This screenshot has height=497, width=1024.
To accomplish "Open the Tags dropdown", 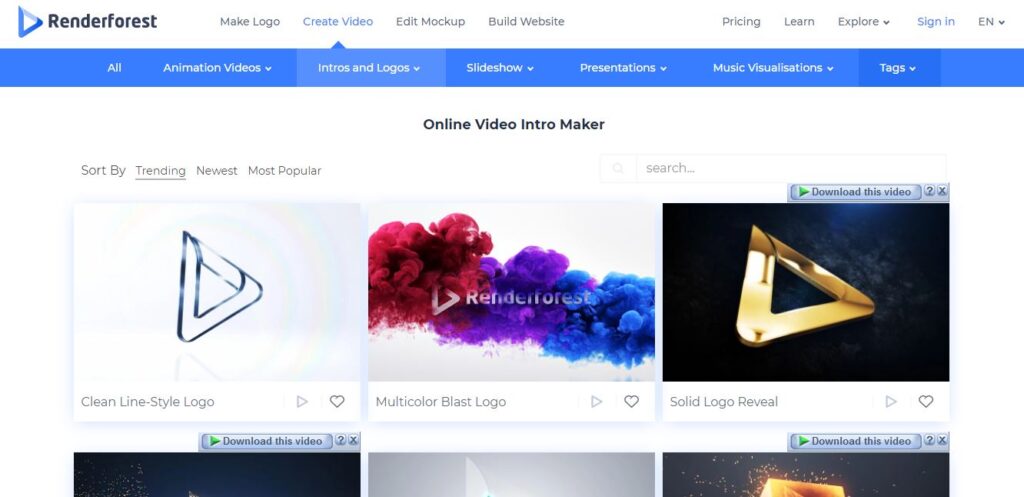I will pyautogui.click(x=898, y=68).
